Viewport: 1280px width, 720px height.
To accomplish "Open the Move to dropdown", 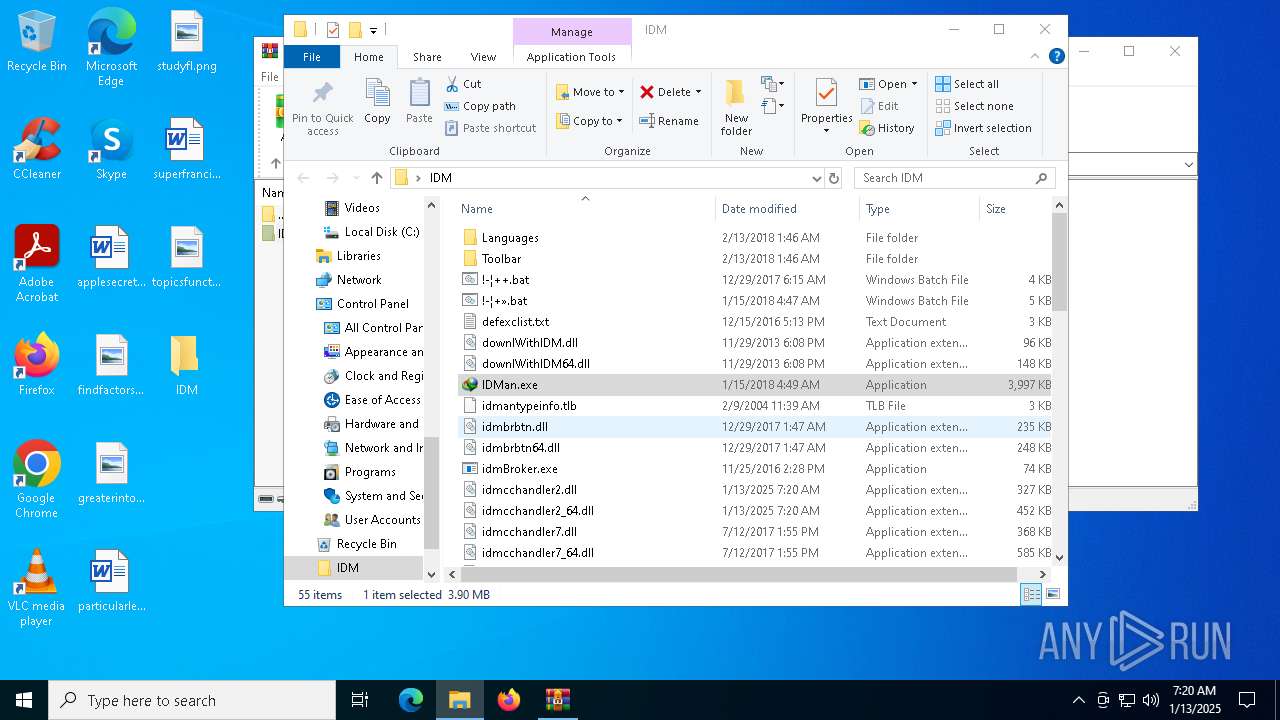I will click(590, 92).
